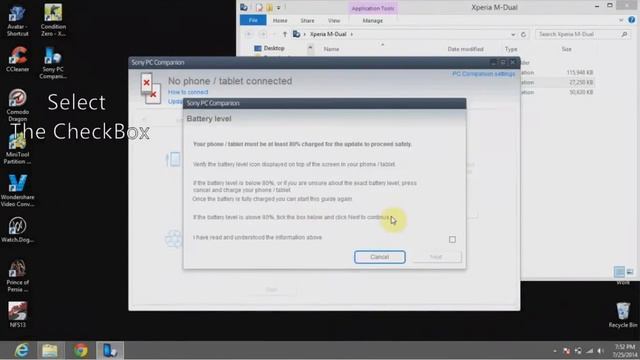Open the 'PC Companion settings' link
Viewport: 640px width, 360px height.
483,74
